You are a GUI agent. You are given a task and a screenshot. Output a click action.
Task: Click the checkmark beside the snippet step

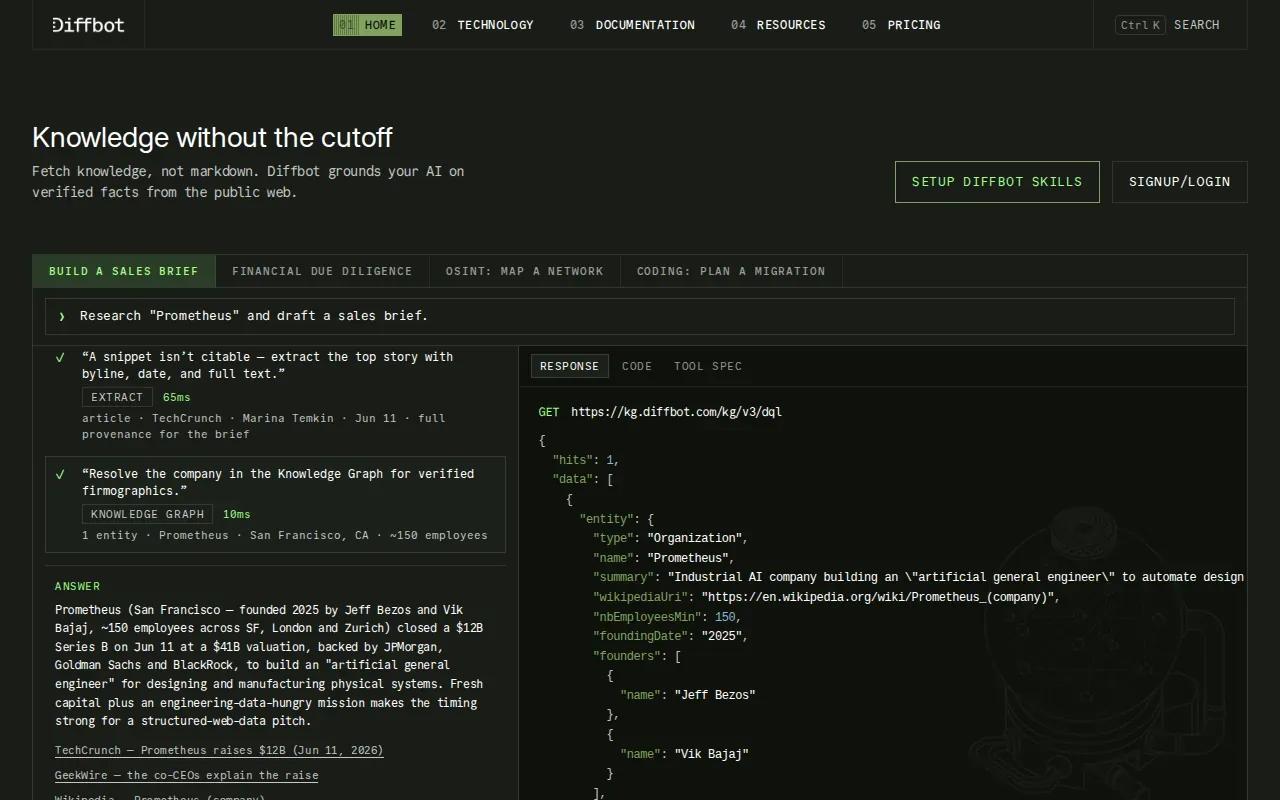tap(60, 357)
